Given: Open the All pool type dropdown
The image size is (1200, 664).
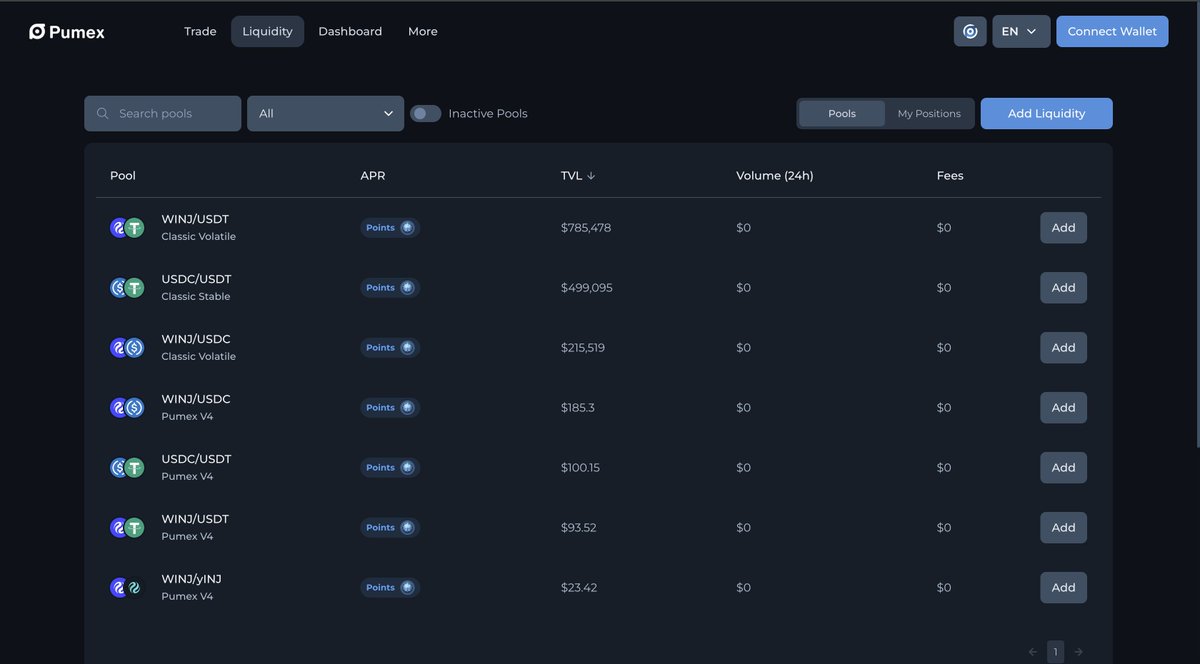Looking at the screenshot, I should click(x=326, y=114).
